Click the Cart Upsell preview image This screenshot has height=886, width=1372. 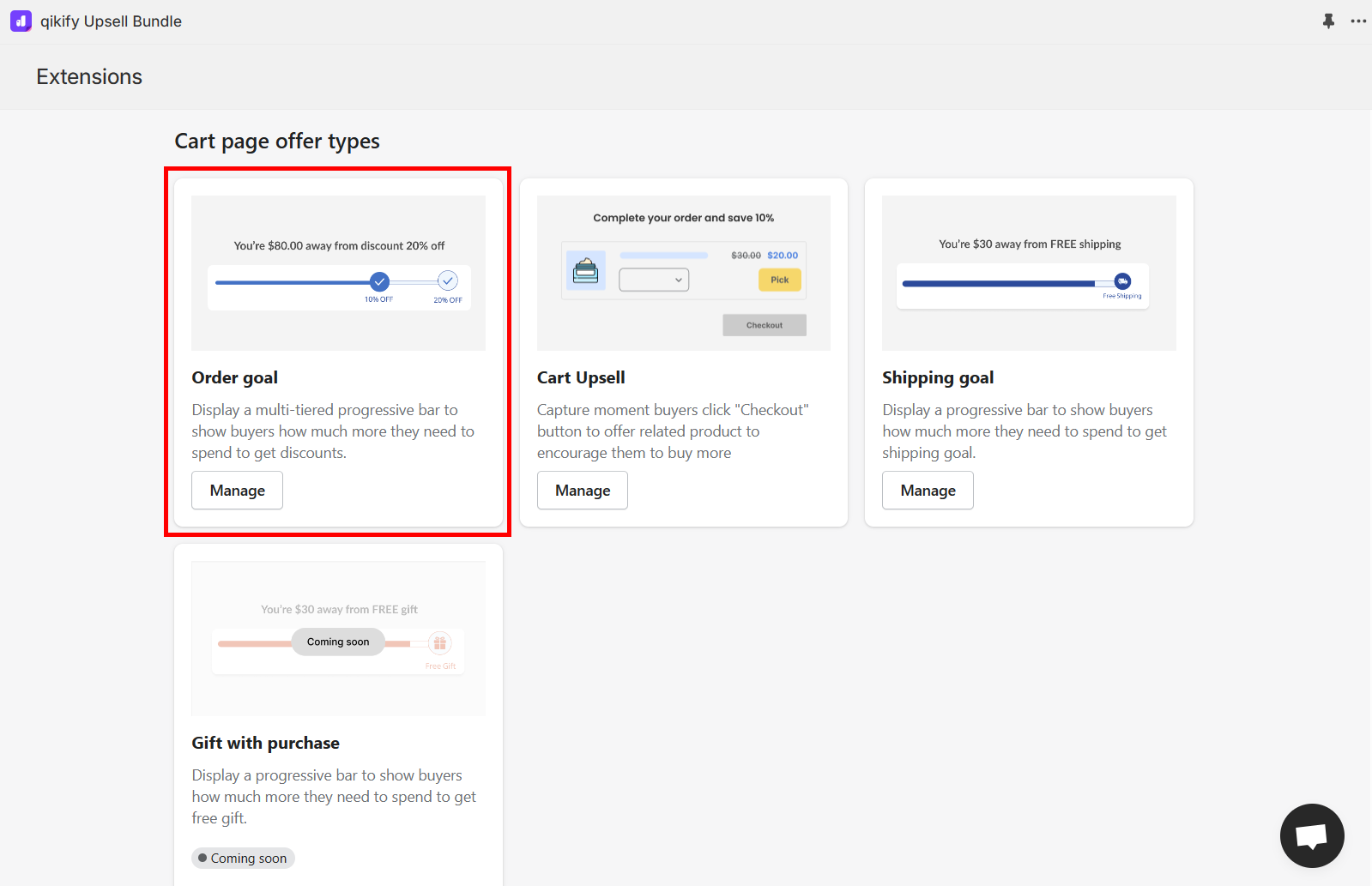684,273
